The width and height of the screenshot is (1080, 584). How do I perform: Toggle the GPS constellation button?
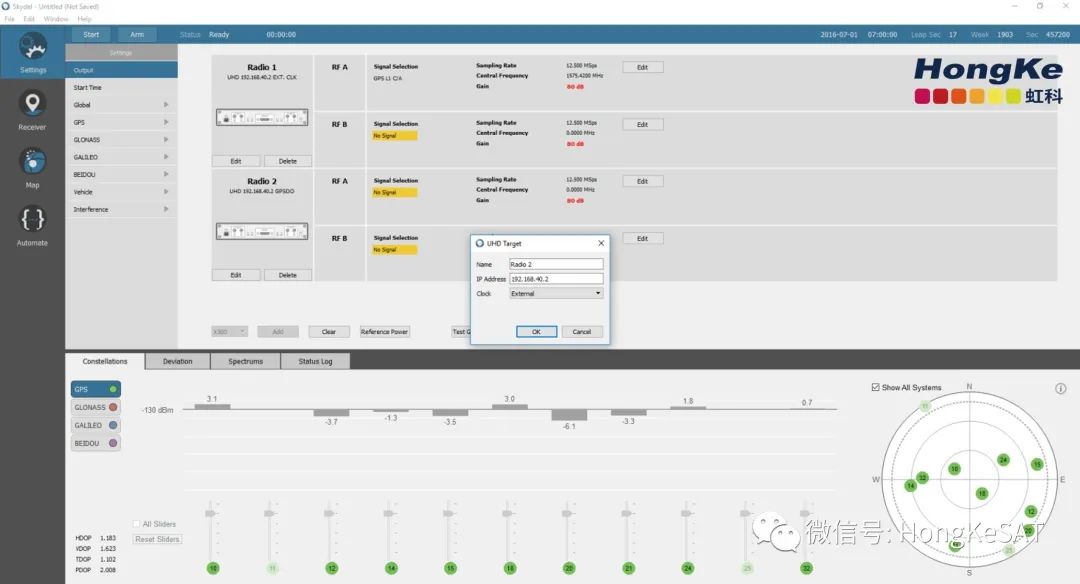click(x=96, y=389)
